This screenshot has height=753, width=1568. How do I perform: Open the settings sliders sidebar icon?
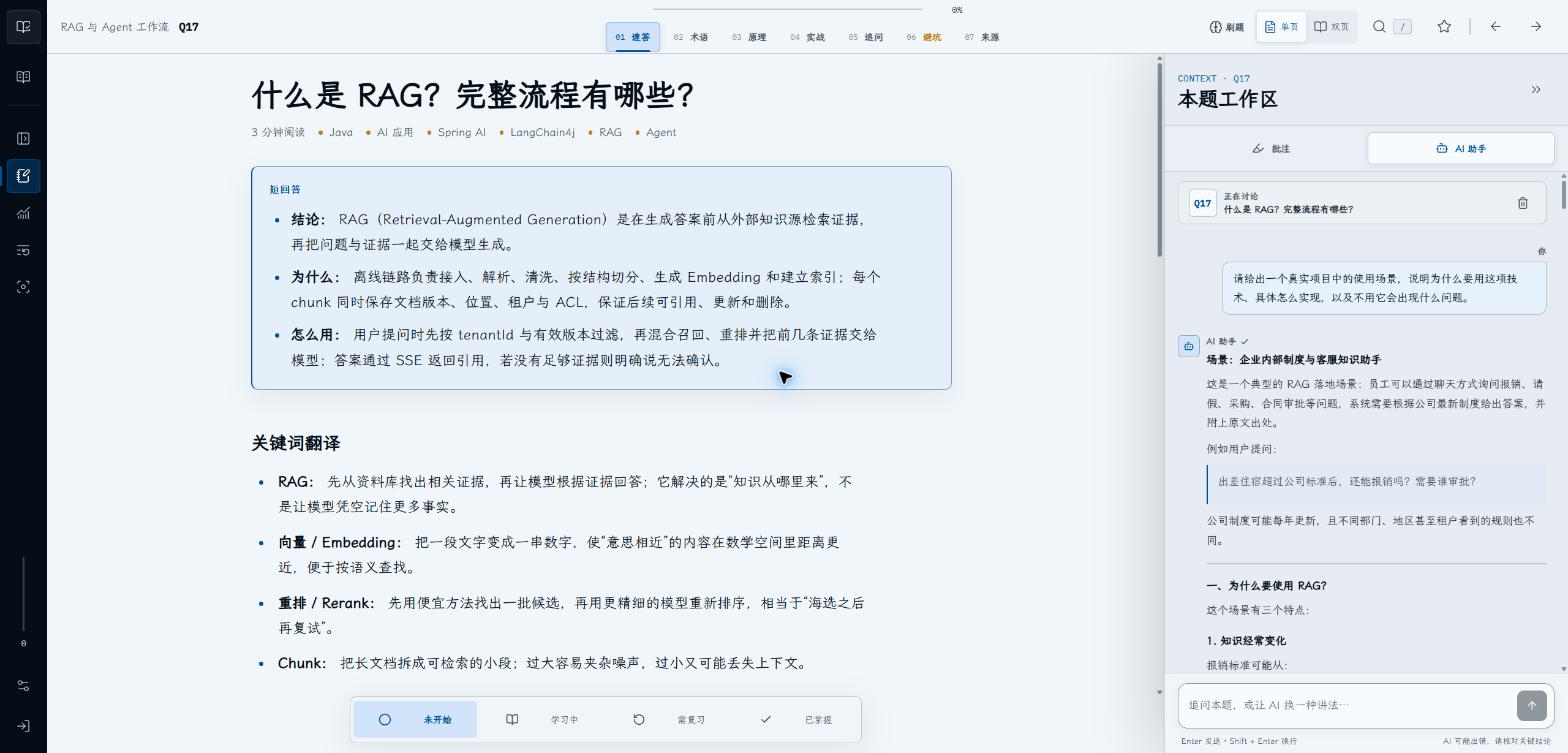(23, 686)
